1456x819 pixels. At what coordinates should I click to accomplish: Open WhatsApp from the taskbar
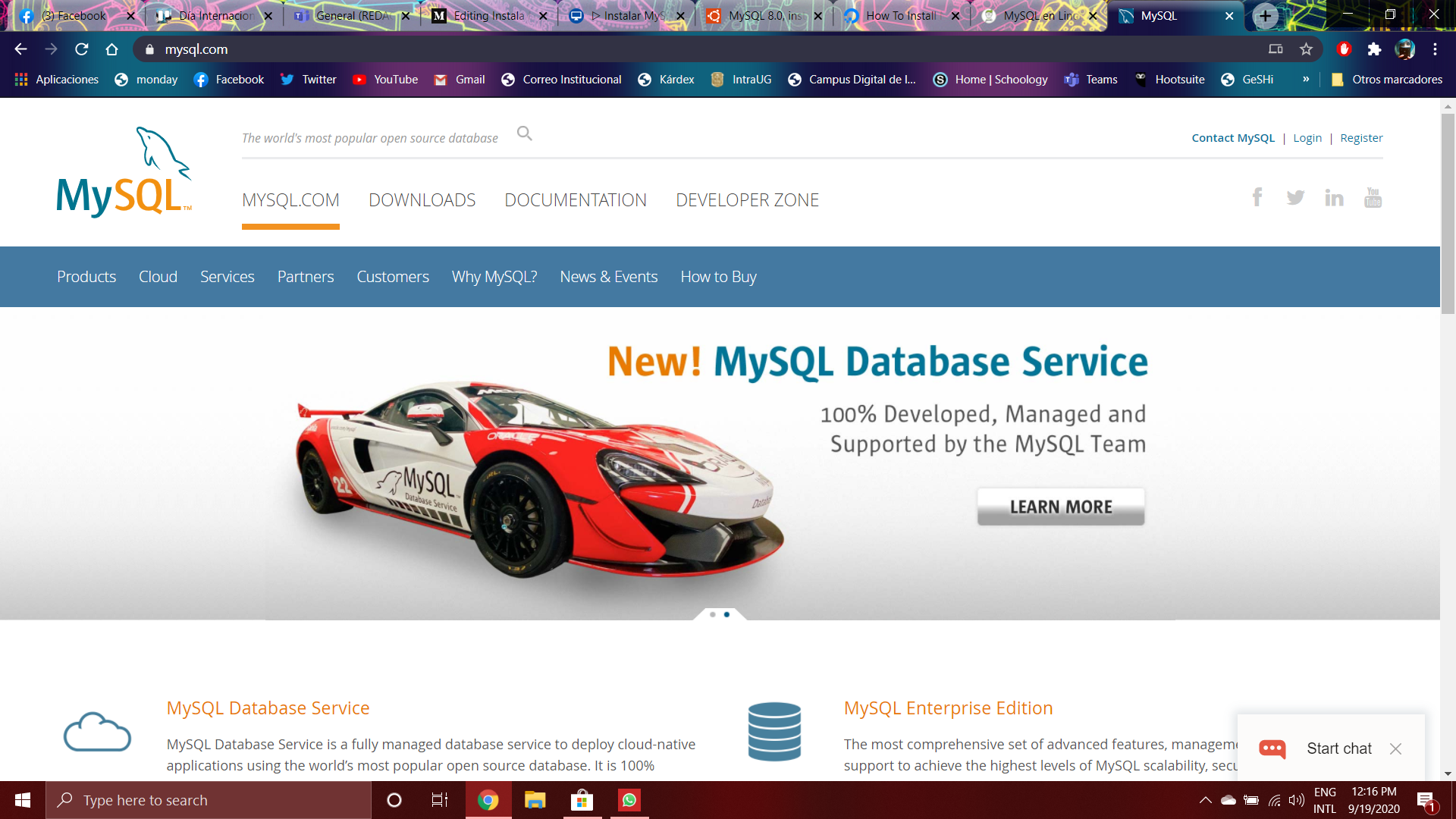[629, 800]
